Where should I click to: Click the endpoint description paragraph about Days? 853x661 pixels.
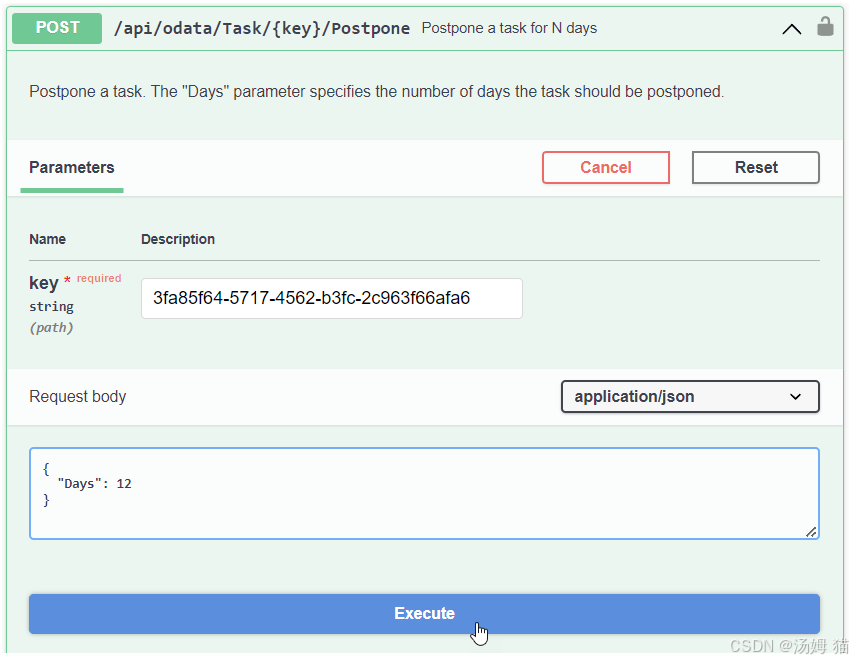tap(376, 91)
